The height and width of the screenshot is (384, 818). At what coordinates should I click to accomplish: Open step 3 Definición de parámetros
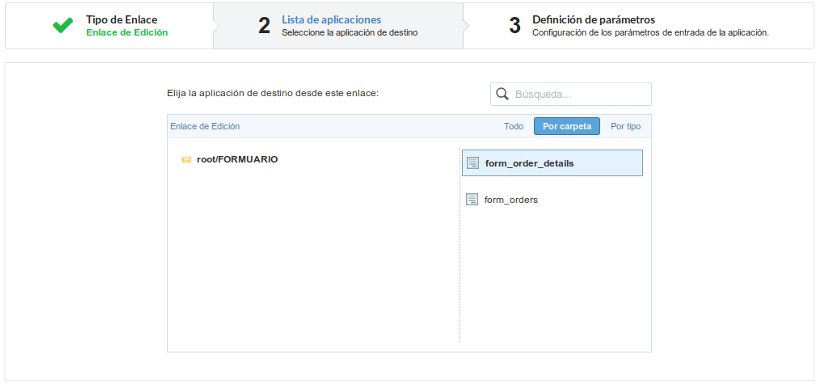coord(639,26)
